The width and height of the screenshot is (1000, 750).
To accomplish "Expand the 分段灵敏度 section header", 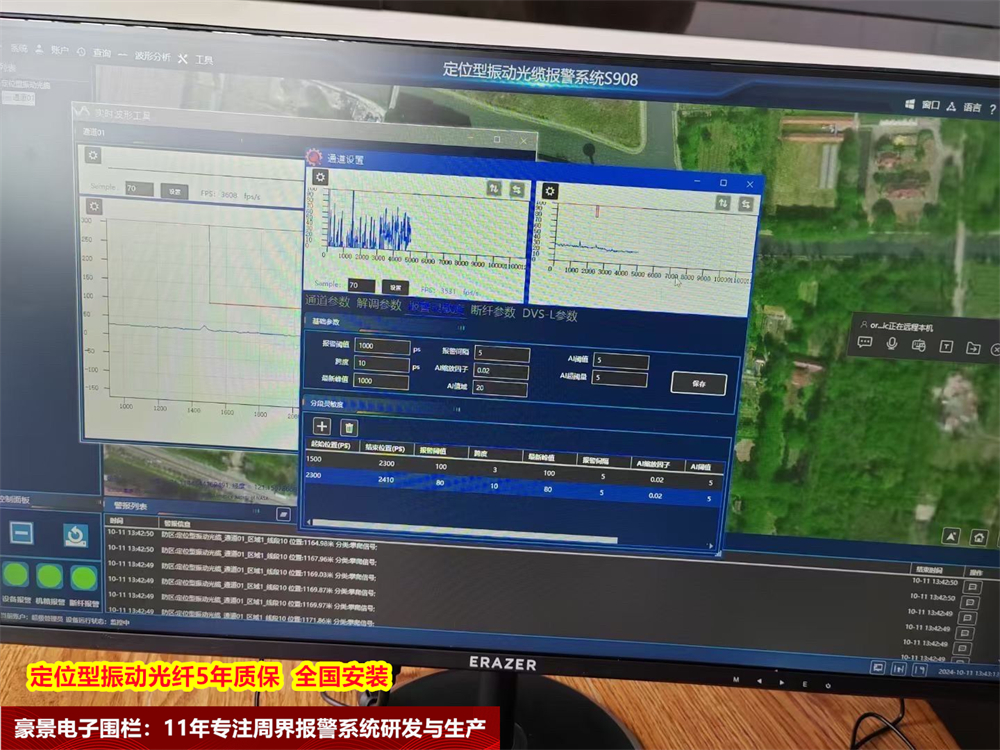I will [330, 403].
